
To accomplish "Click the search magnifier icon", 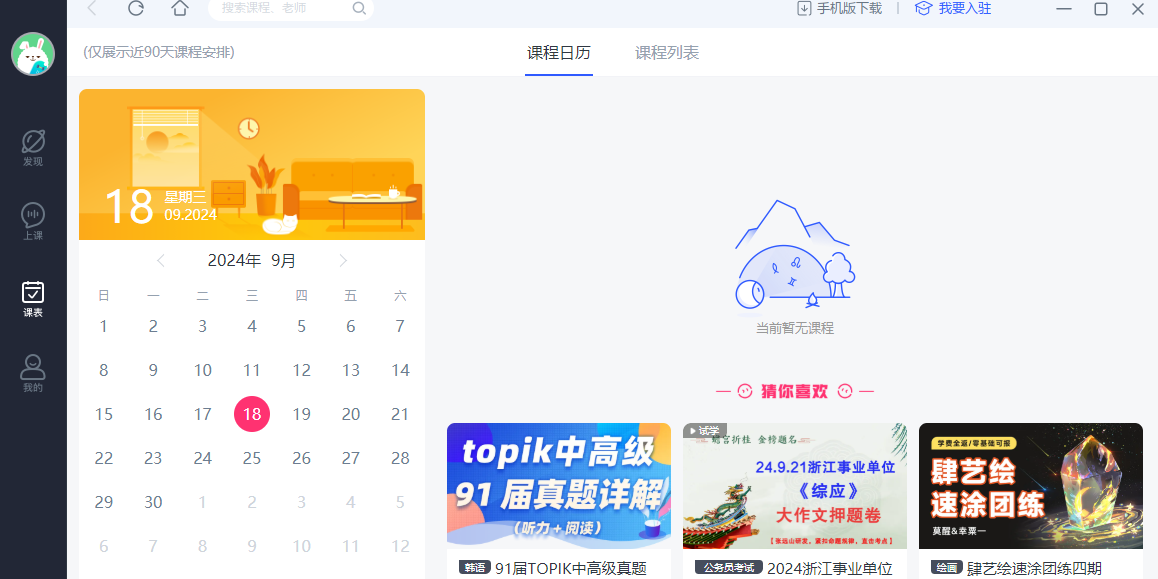I will tap(359, 9).
